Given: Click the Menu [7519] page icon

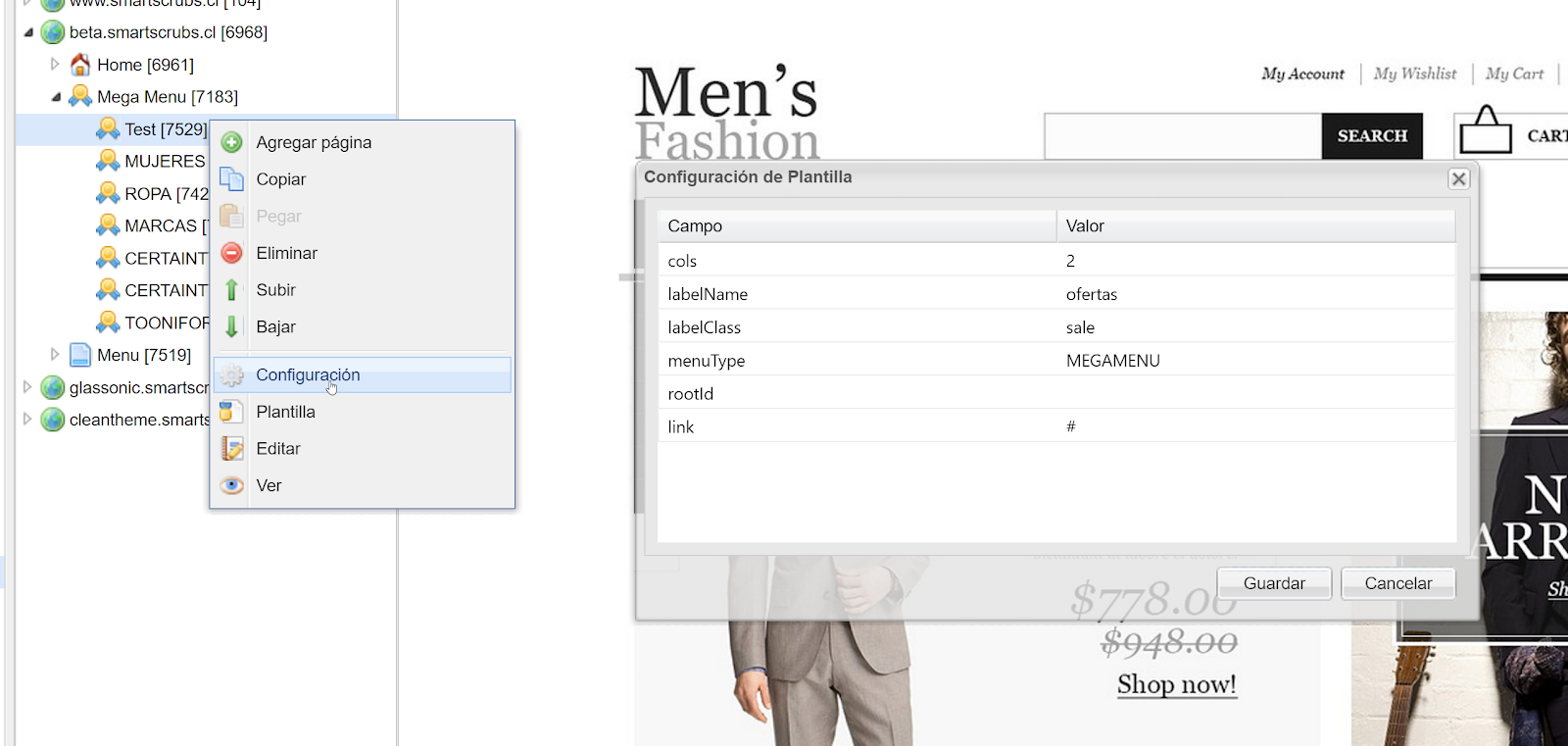Looking at the screenshot, I should 80,355.
